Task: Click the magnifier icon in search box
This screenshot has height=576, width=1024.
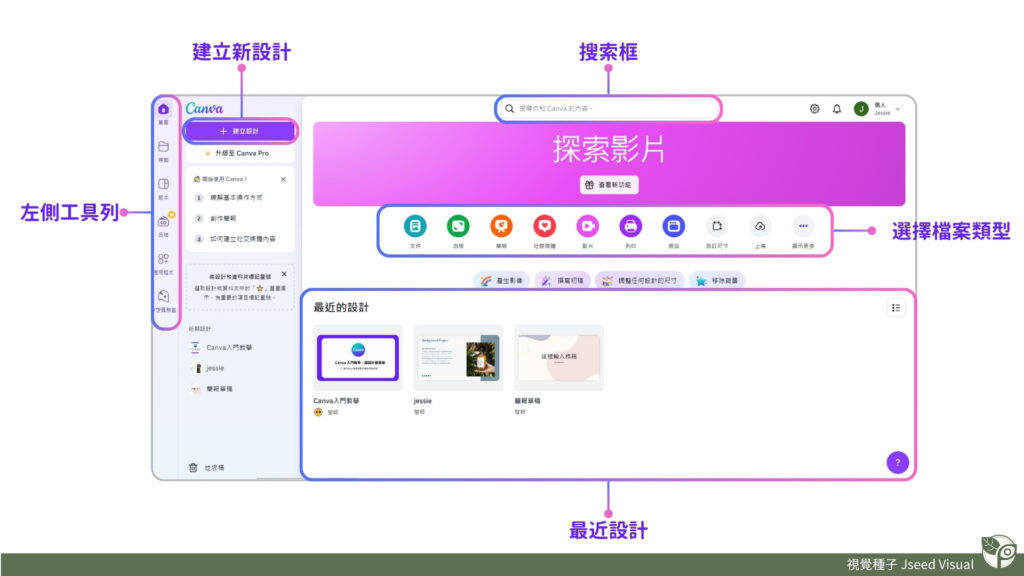Action: (509, 109)
